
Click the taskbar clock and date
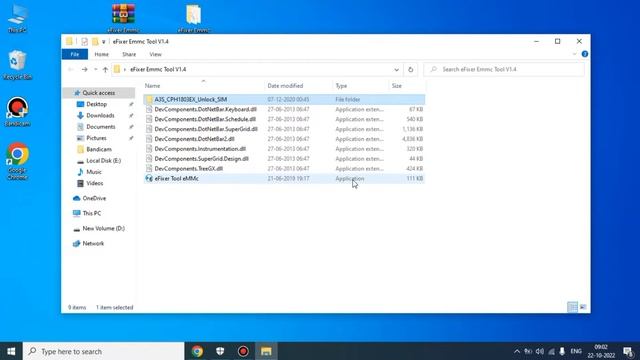601,351
